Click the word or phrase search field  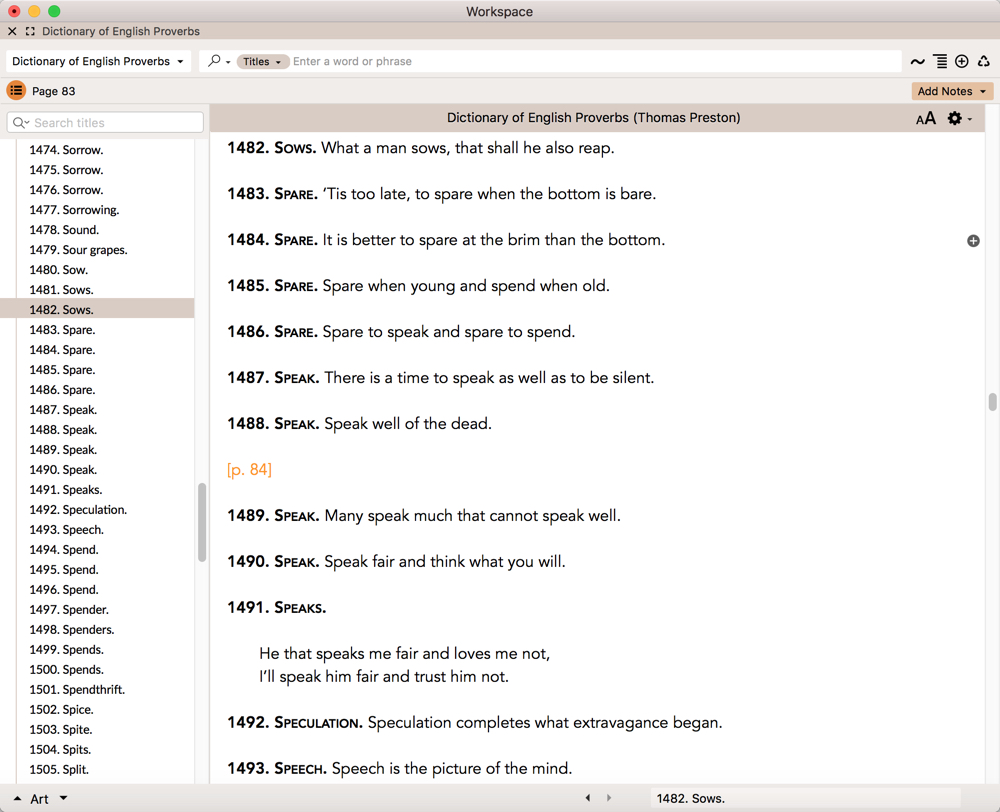pyautogui.click(x=593, y=61)
